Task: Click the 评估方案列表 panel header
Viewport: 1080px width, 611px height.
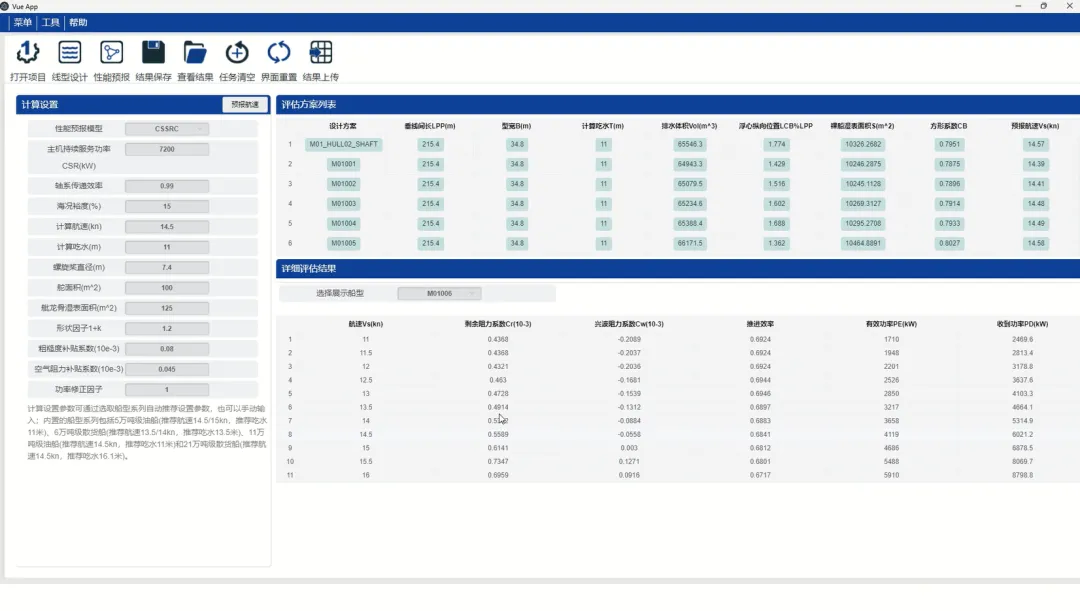Action: click(309, 105)
